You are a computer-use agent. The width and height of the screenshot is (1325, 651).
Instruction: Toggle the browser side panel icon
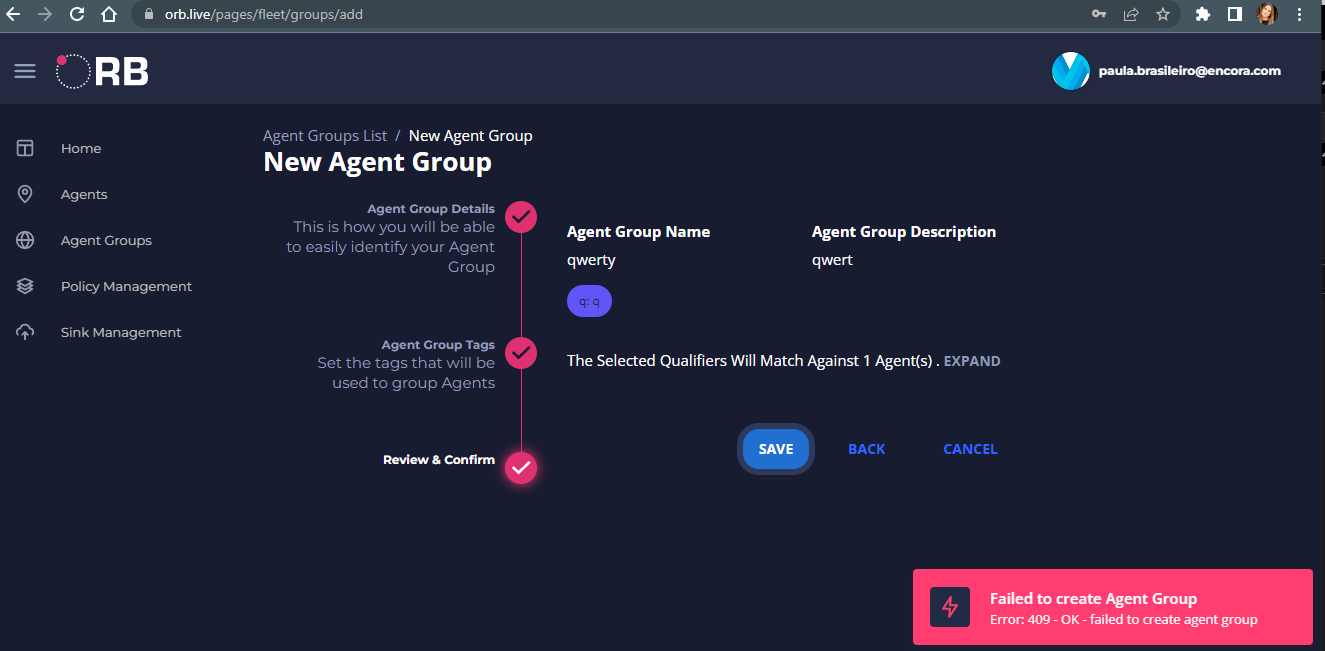1235,14
